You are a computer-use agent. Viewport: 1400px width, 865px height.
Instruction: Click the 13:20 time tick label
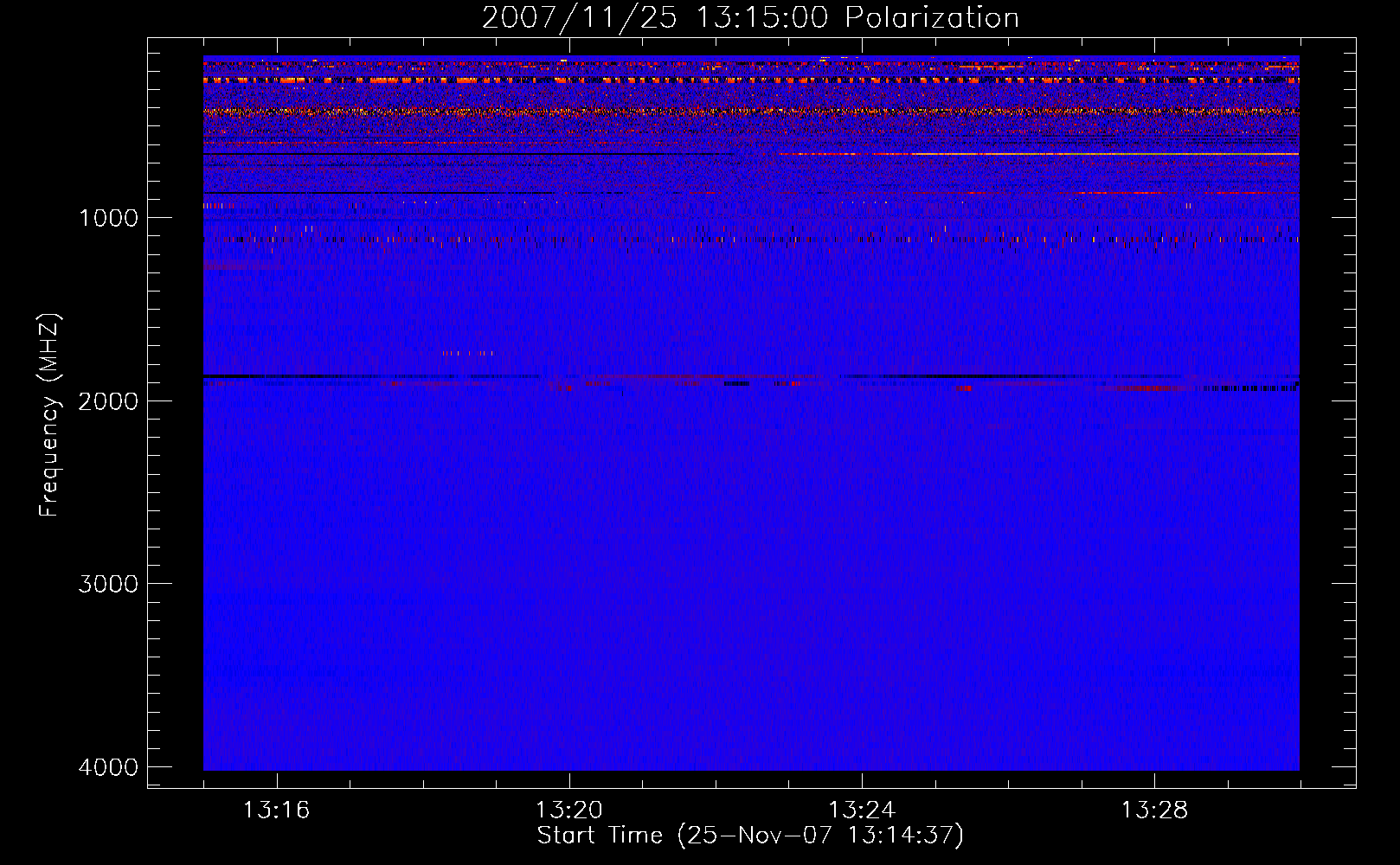coord(568,811)
